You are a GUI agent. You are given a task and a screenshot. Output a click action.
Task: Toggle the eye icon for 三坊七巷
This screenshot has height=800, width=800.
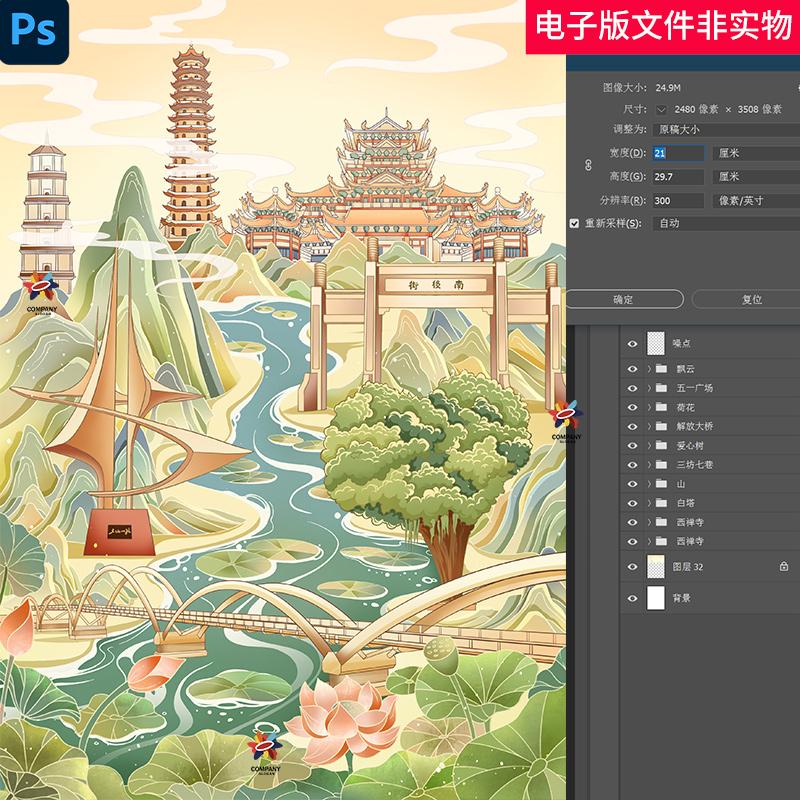click(632, 465)
